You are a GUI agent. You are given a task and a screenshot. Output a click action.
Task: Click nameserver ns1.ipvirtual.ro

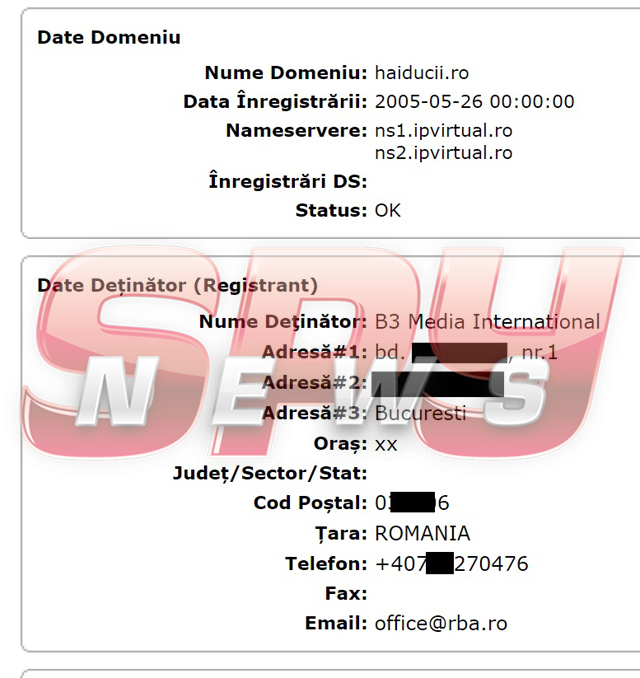click(x=443, y=131)
